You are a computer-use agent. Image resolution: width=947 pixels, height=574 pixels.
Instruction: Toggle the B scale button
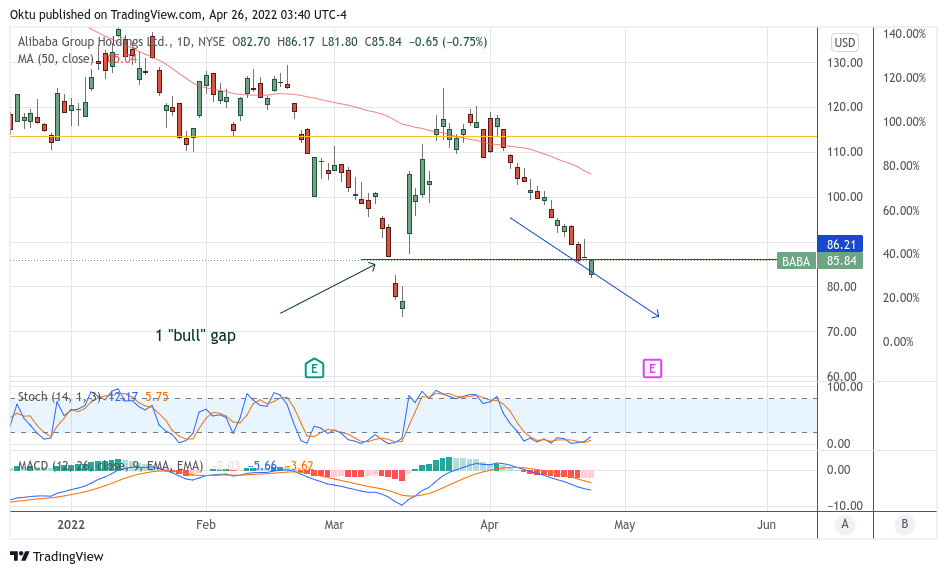coord(904,524)
